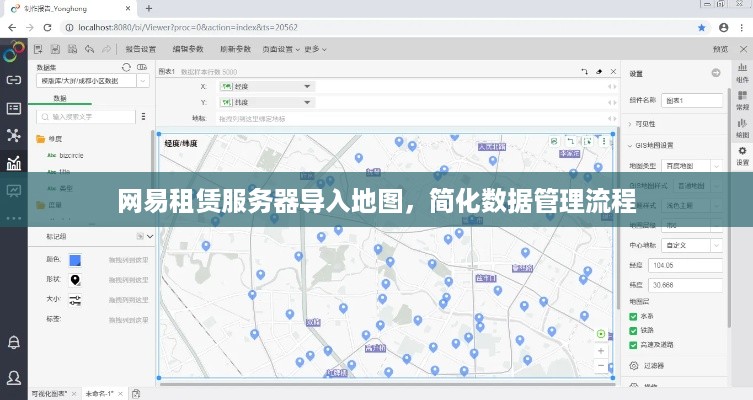Screen dimensions: 753x400
Task: Open 编辑参数 in the toolbar
Action: click(x=188, y=49)
